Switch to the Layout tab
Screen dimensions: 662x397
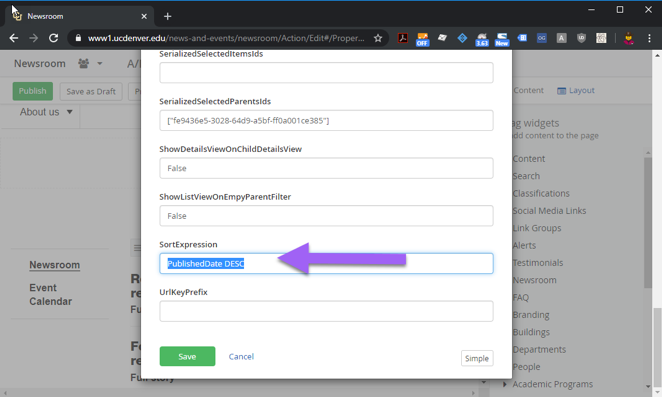point(575,90)
